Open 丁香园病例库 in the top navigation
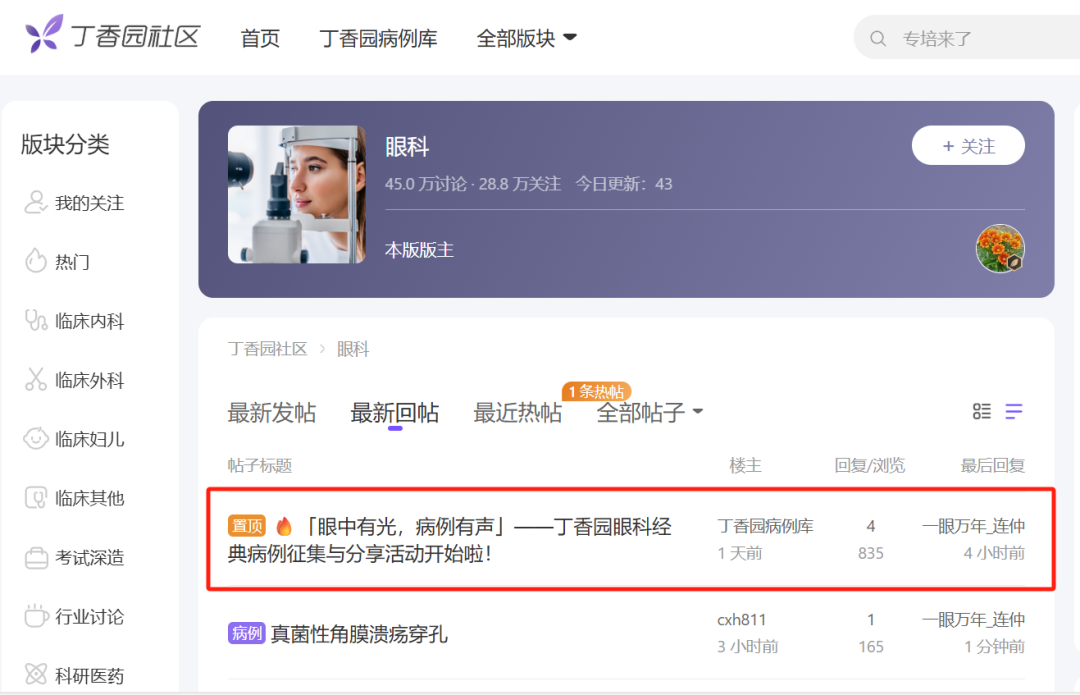 (x=378, y=38)
